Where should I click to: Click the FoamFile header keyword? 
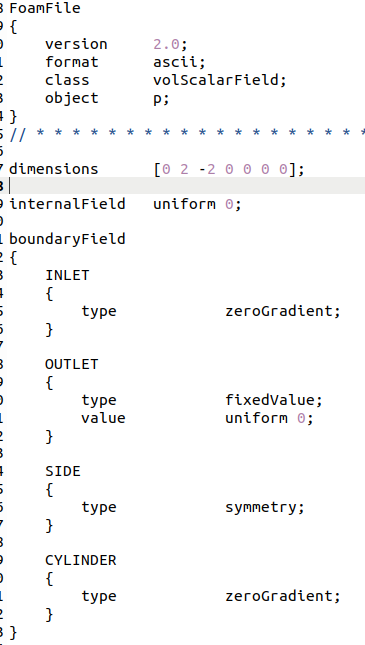pos(45,8)
